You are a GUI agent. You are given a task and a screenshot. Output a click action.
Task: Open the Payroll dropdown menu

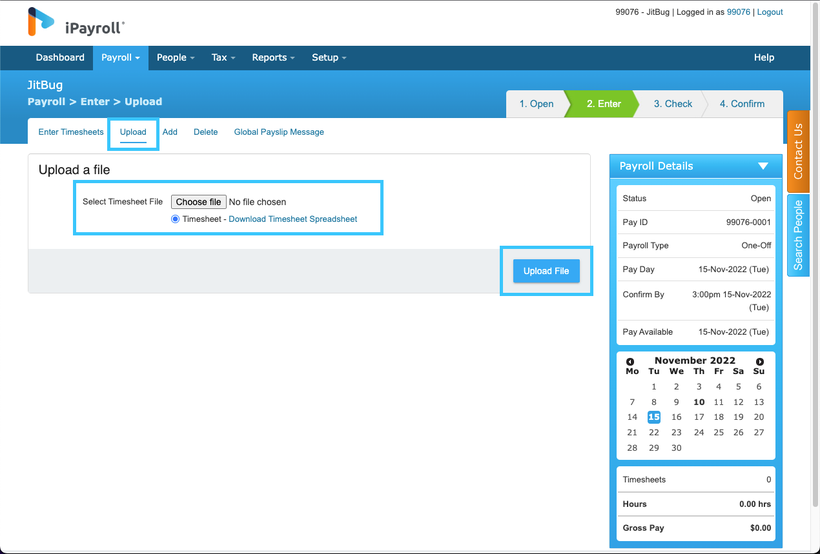(120, 58)
